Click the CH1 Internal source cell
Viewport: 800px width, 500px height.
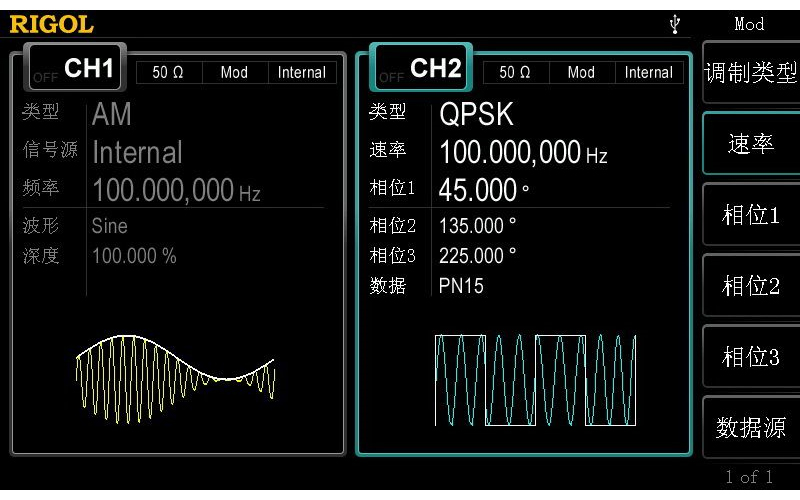pyautogui.click(x=302, y=72)
